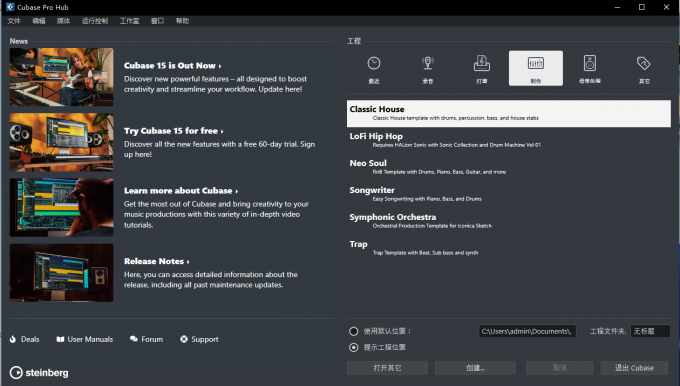Open 'Cubase 15 is Out Now' headline

173,65
